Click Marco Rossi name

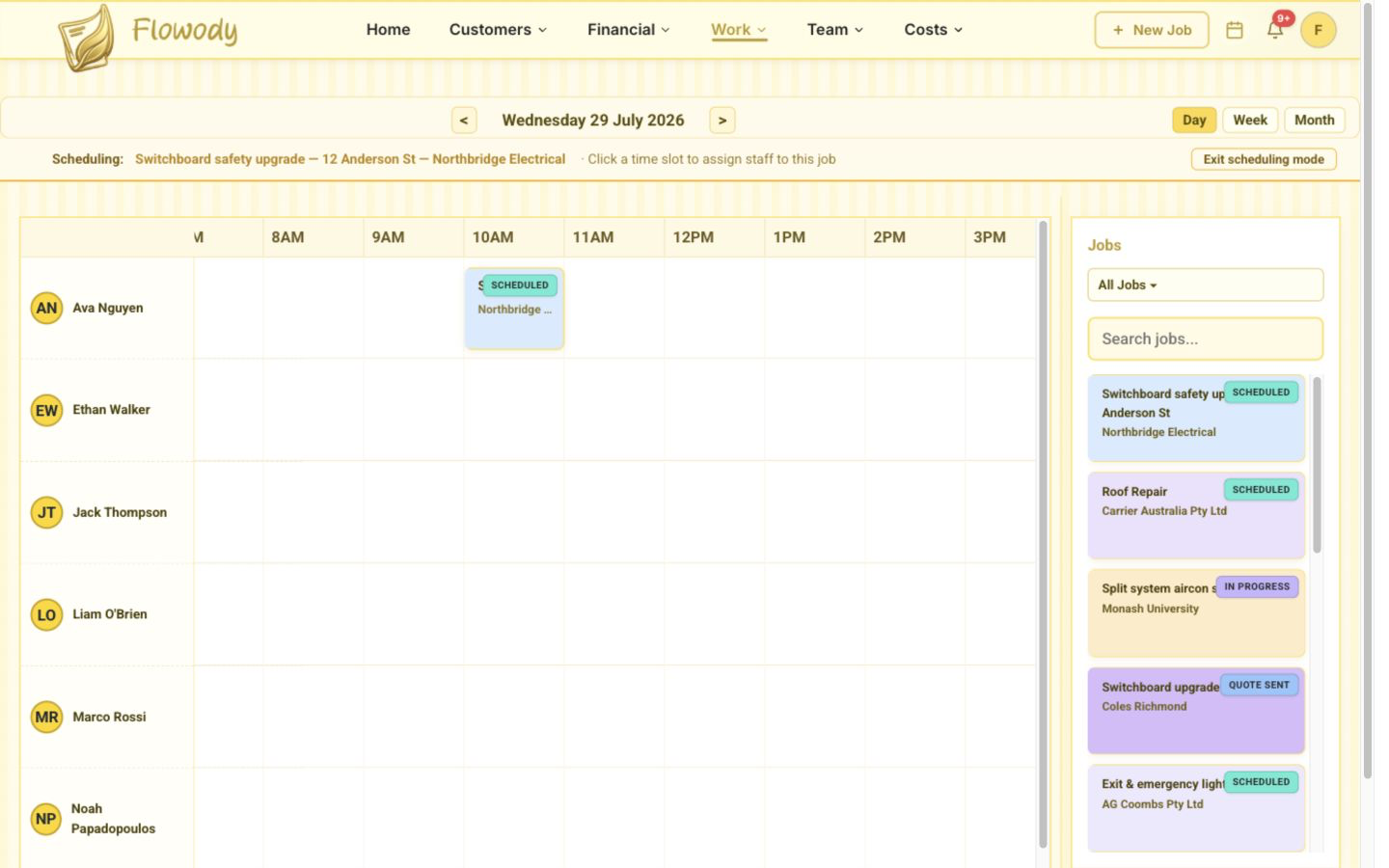(x=109, y=717)
